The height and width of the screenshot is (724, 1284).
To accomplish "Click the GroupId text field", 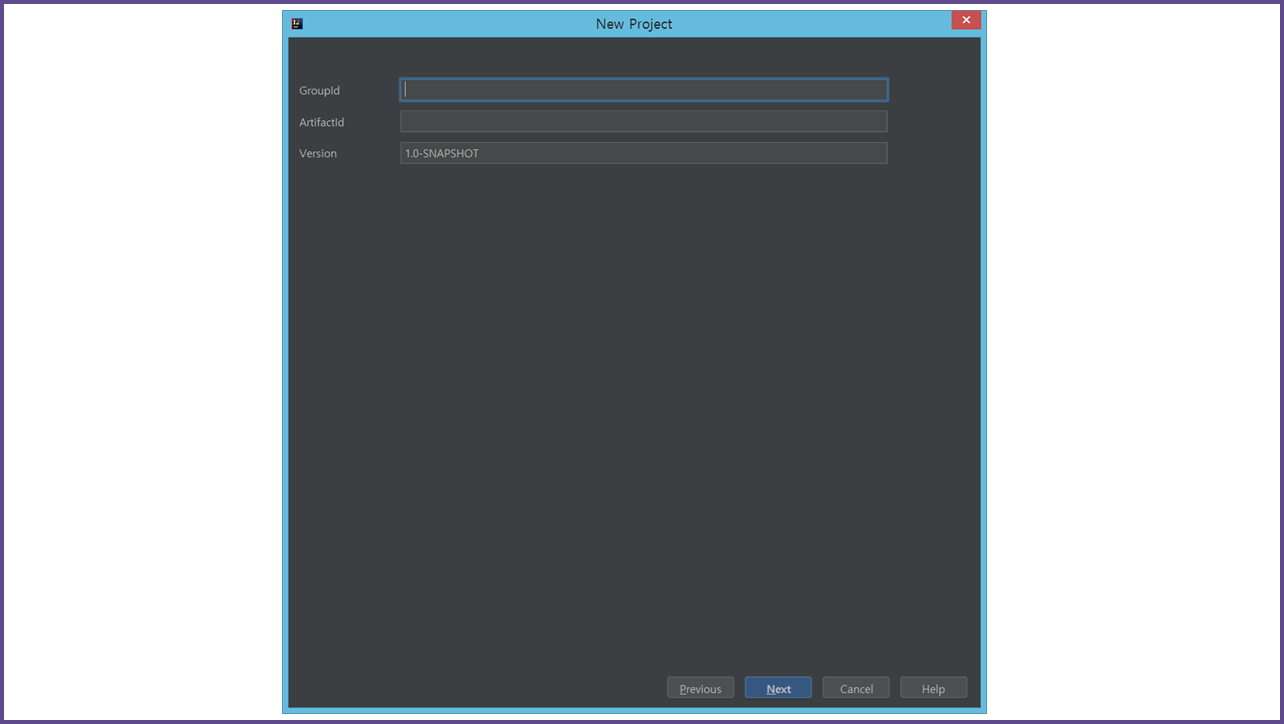I will tap(644, 90).
